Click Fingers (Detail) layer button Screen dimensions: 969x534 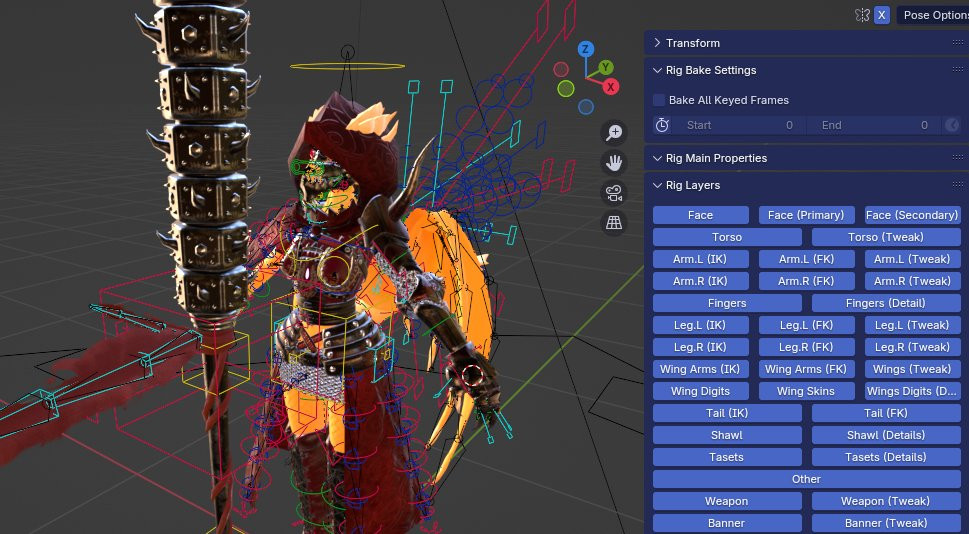pyautogui.click(x=886, y=303)
